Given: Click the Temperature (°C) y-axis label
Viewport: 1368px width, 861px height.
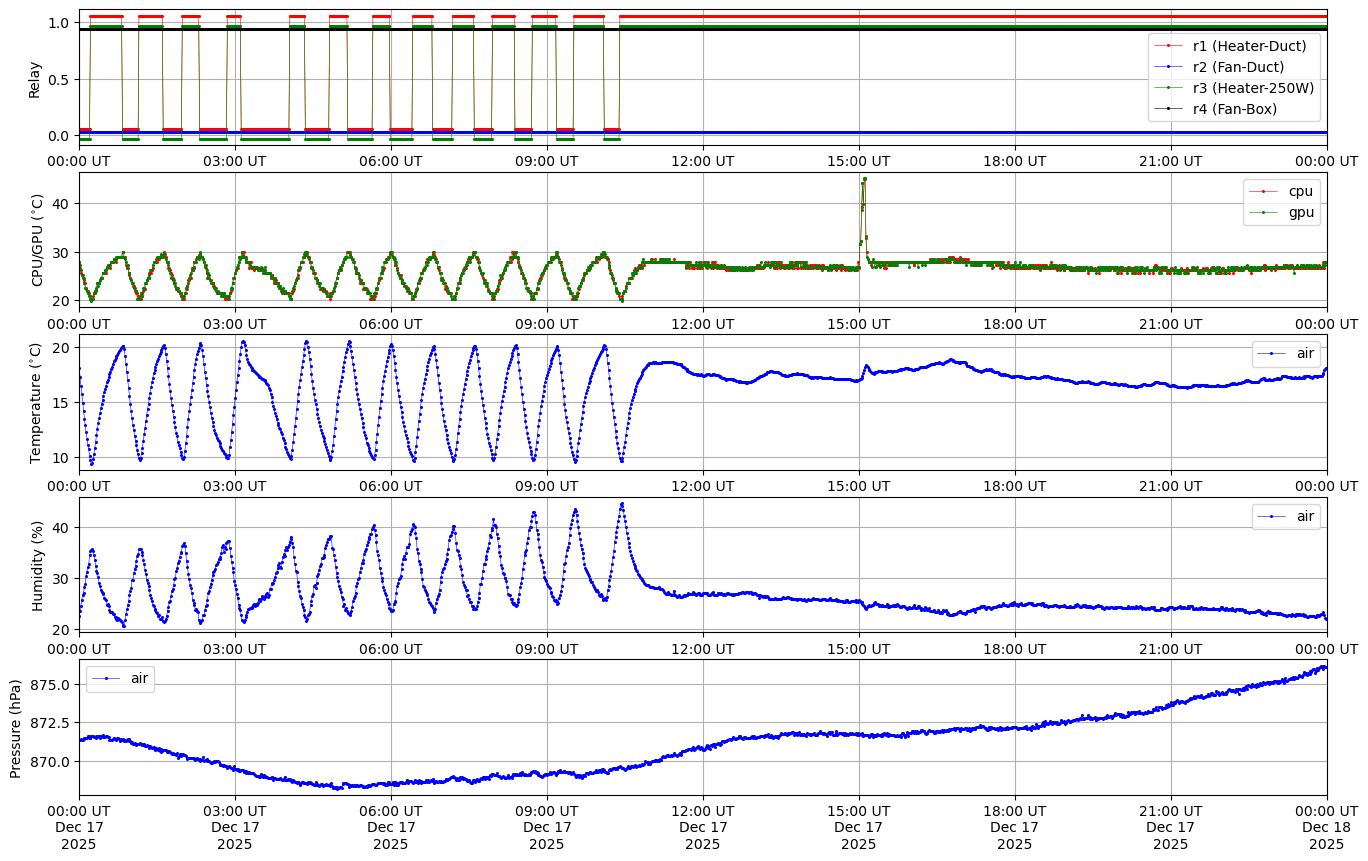Looking at the screenshot, I should [36, 403].
